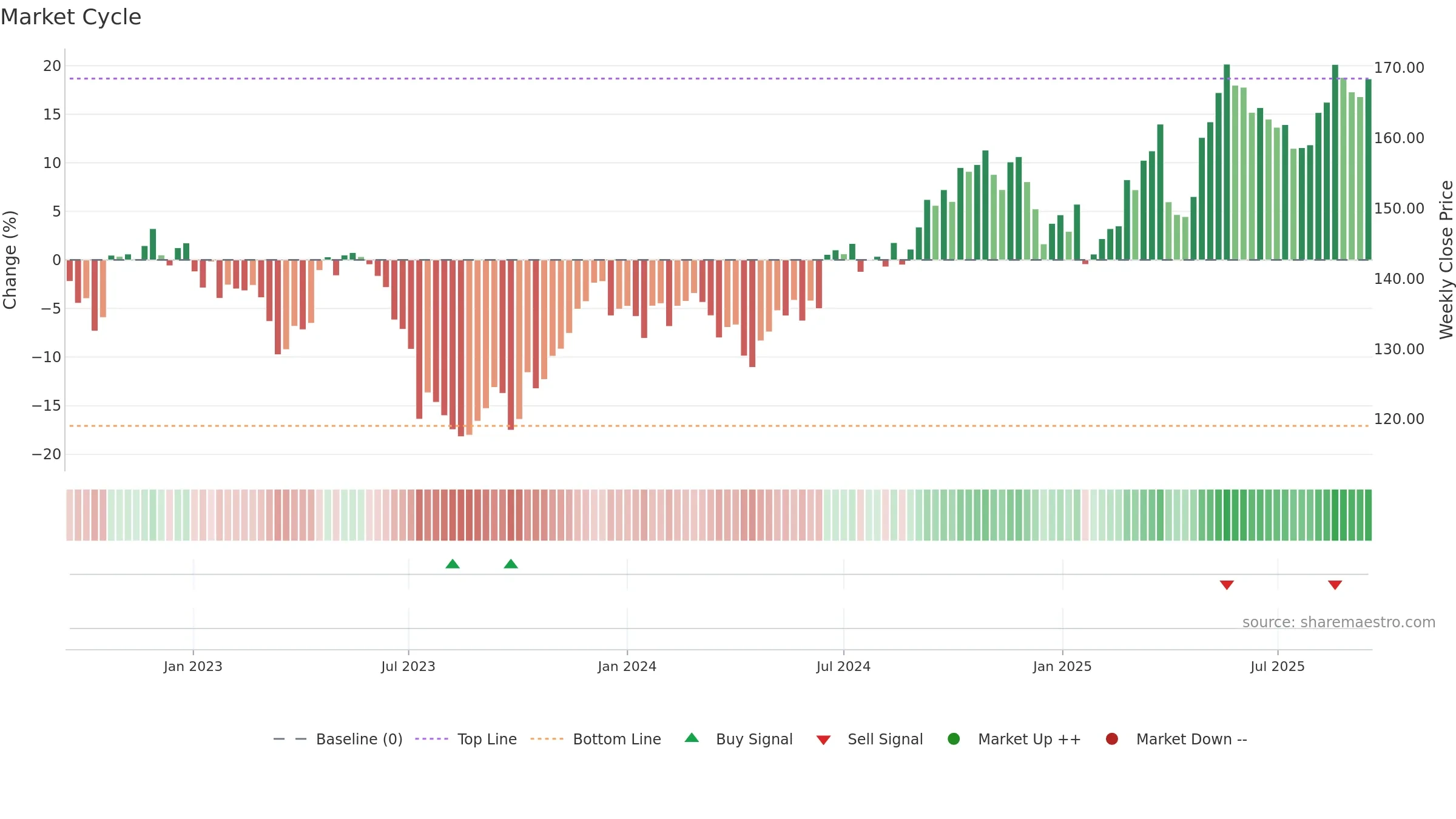
Task: Click the 140.00 price axis label
Action: pos(1399,278)
